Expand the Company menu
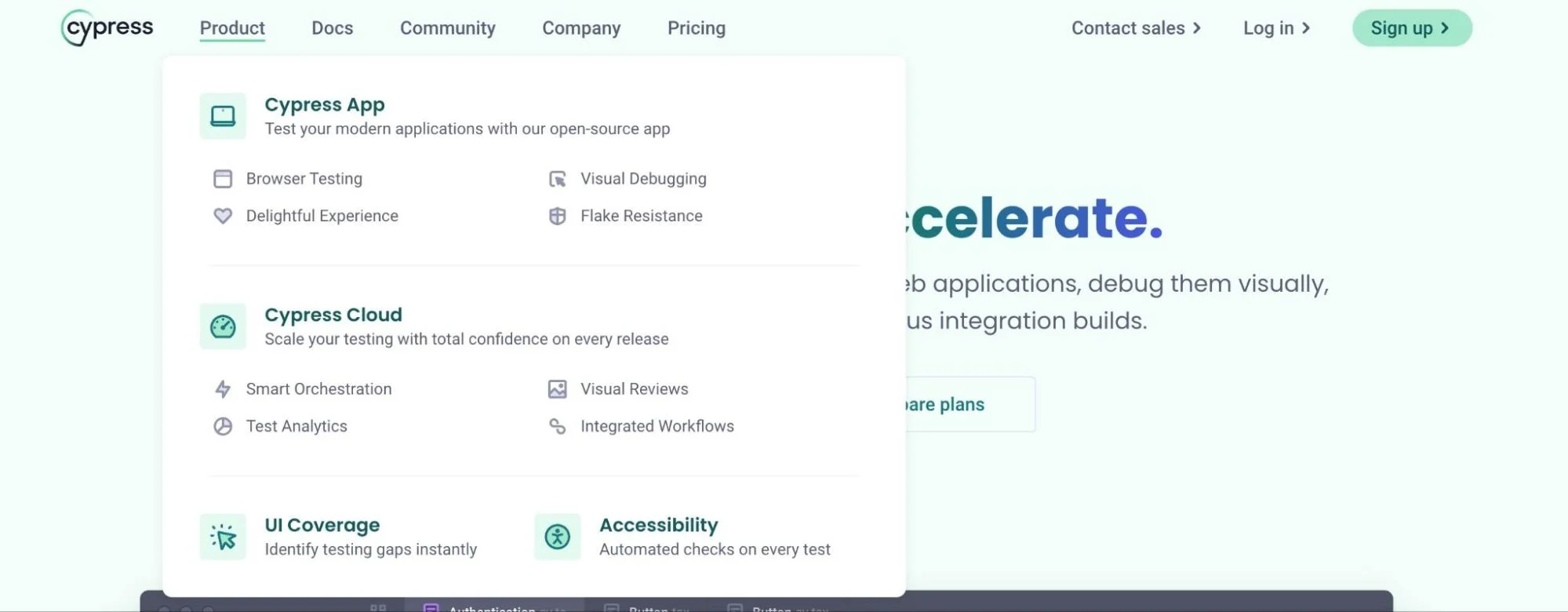The image size is (1568, 612). click(581, 28)
